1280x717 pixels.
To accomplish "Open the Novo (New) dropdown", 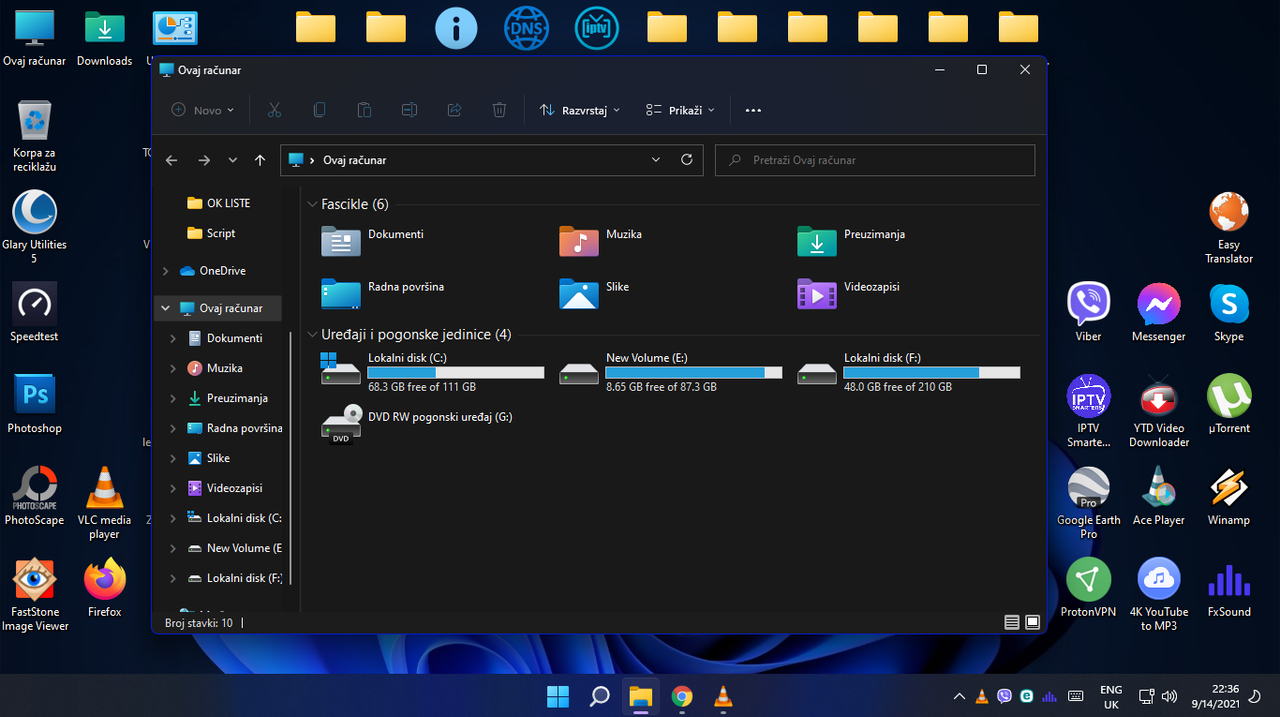I will (x=203, y=110).
